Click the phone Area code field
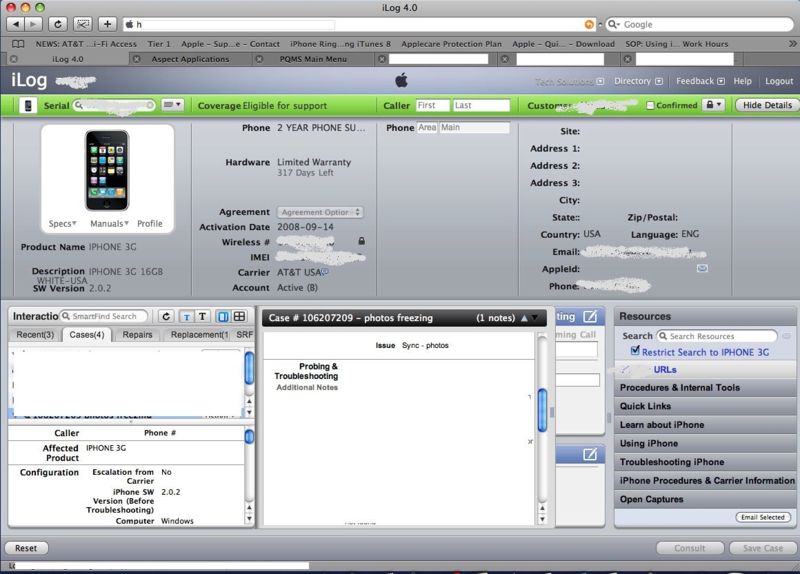The height and width of the screenshot is (574, 800). click(427, 128)
